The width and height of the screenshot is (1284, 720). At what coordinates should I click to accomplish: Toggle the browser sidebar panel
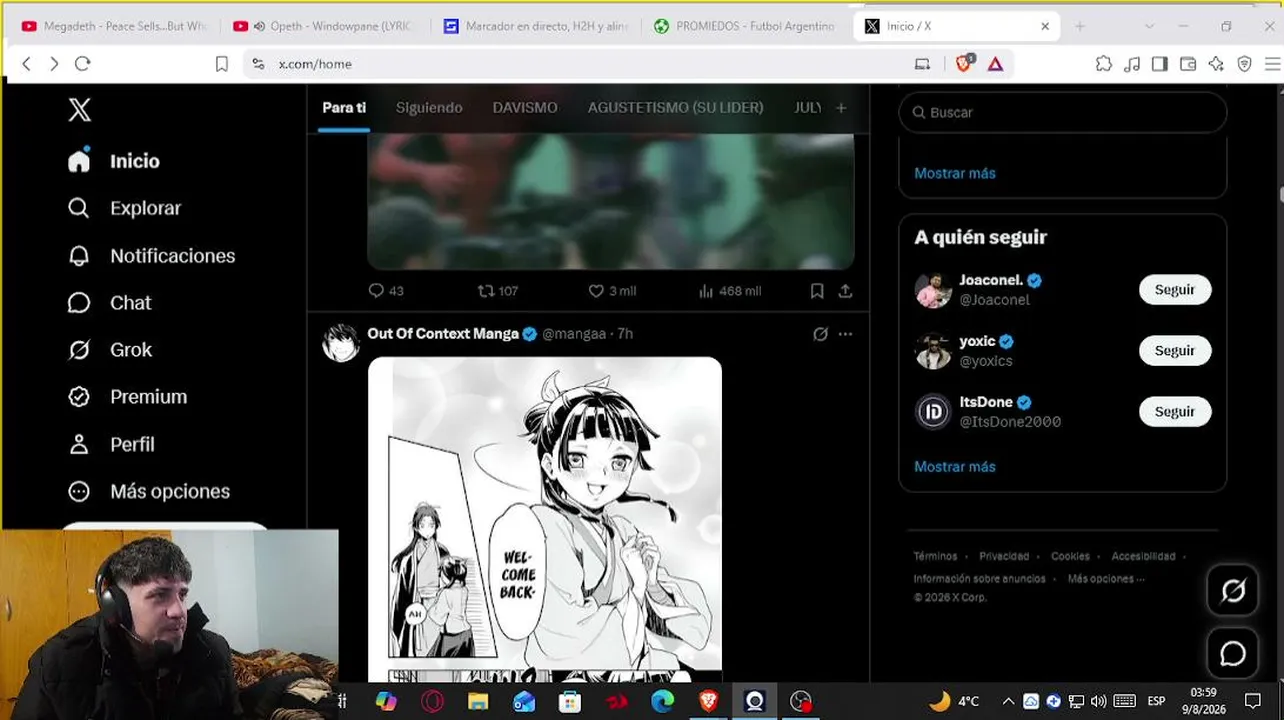point(1160,64)
